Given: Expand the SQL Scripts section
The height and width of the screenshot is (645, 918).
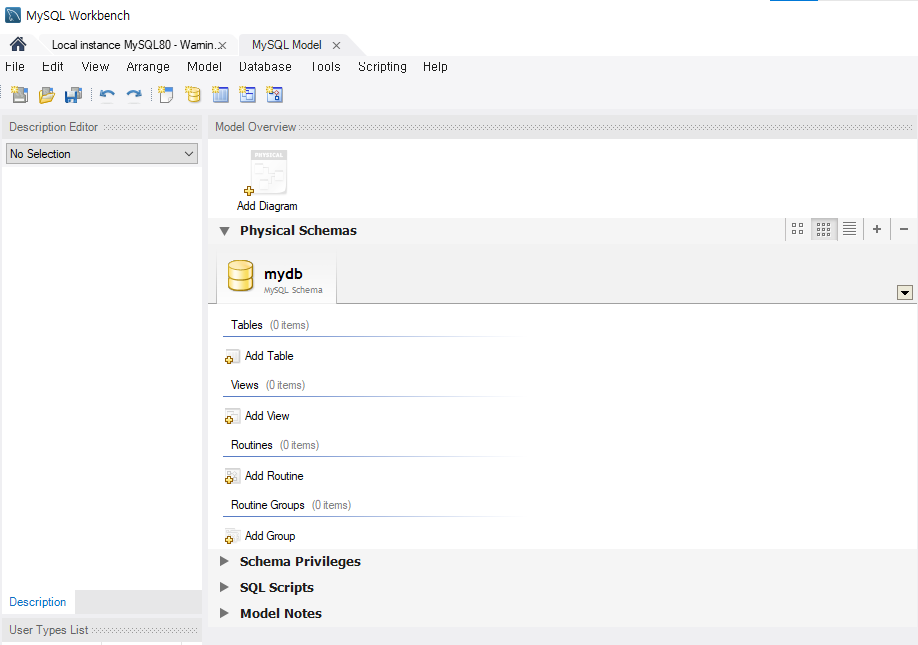Looking at the screenshot, I should [x=224, y=587].
